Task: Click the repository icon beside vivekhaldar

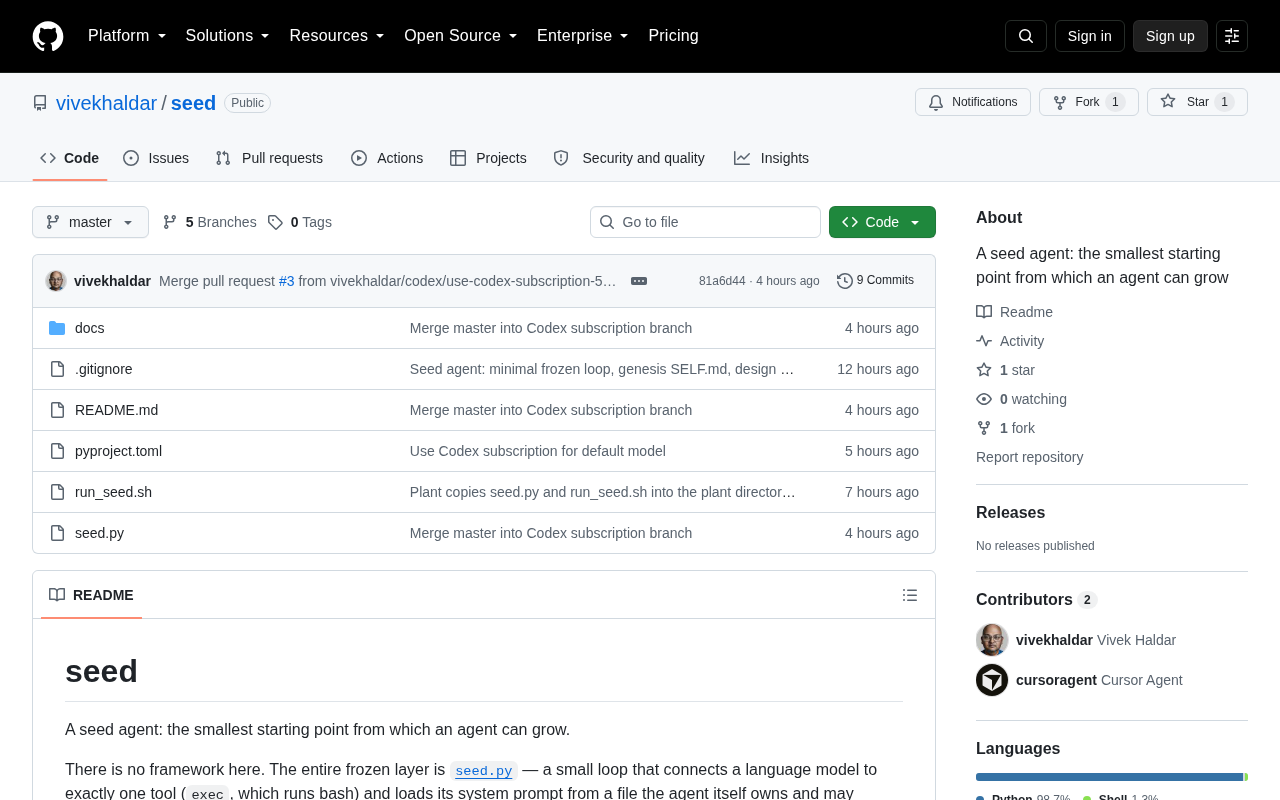Action: coord(40,103)
